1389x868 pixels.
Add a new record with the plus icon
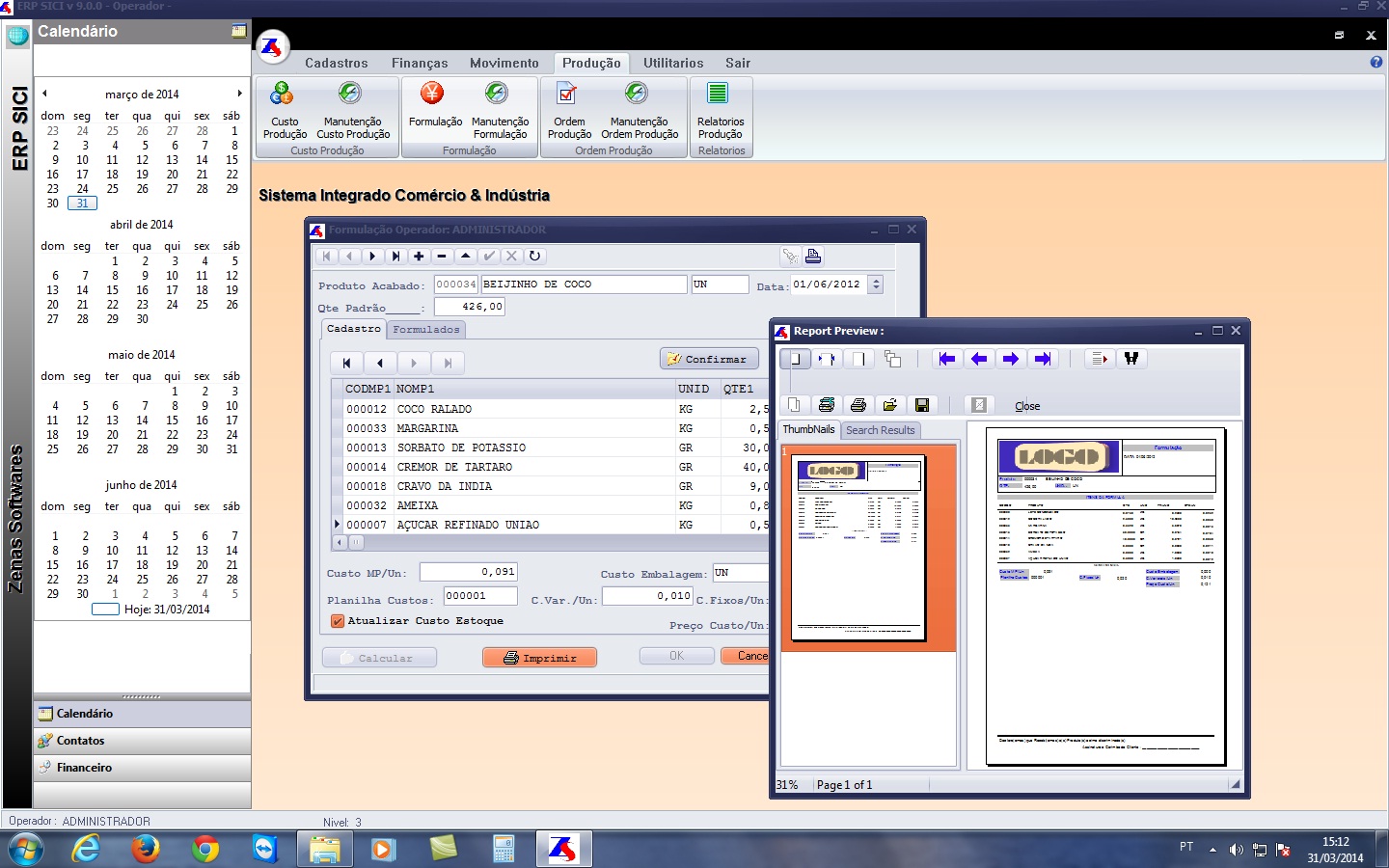(x=419, y=257)
